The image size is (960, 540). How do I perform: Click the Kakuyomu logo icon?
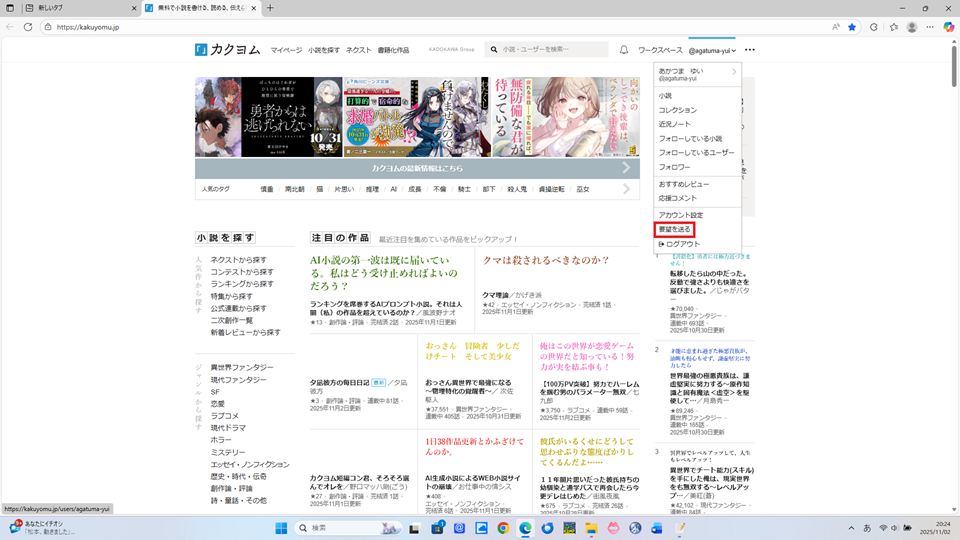click(201, 50)
